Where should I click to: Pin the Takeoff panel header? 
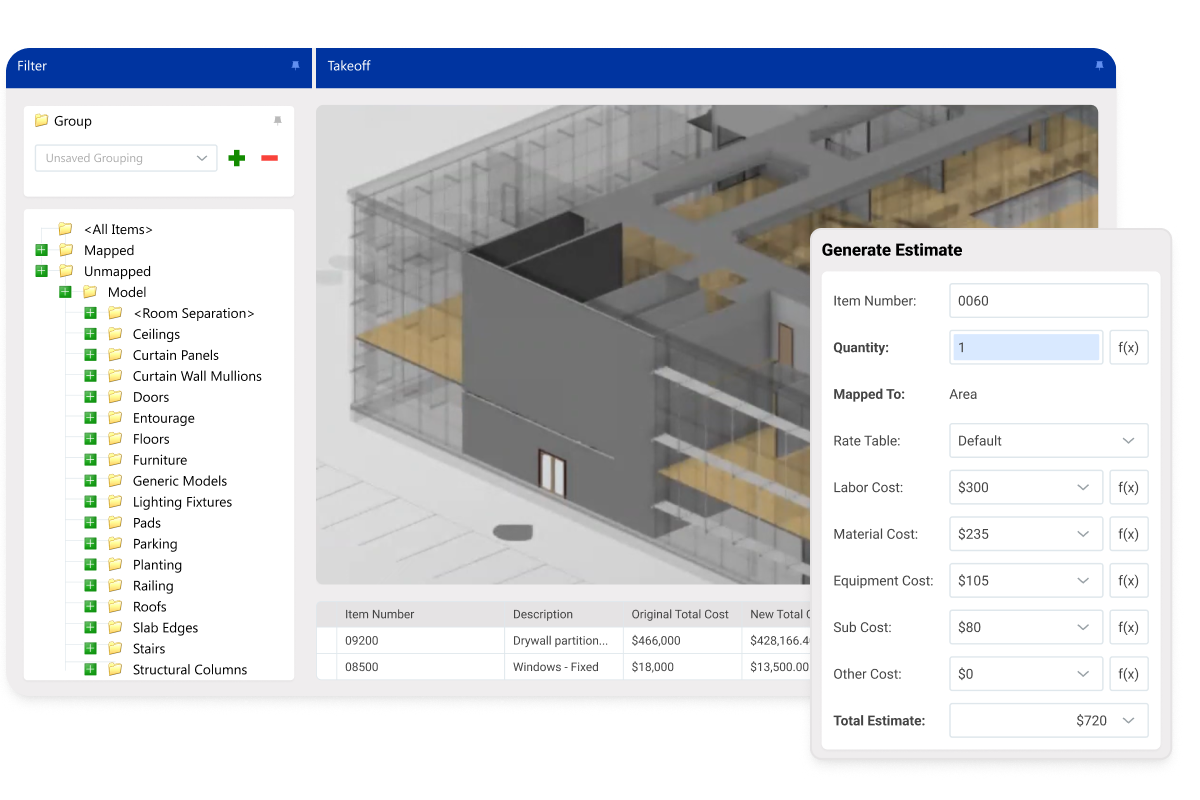[1099, 66]
